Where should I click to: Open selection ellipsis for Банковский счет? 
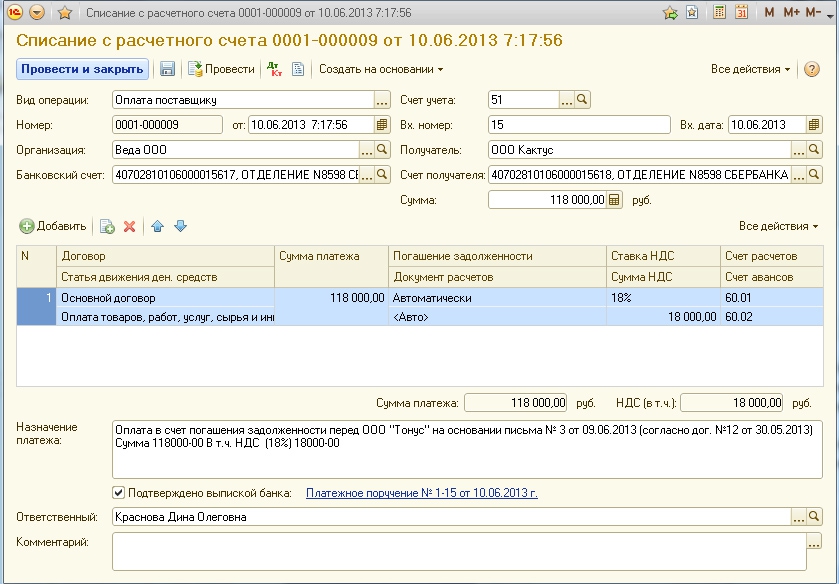(367, 175)
